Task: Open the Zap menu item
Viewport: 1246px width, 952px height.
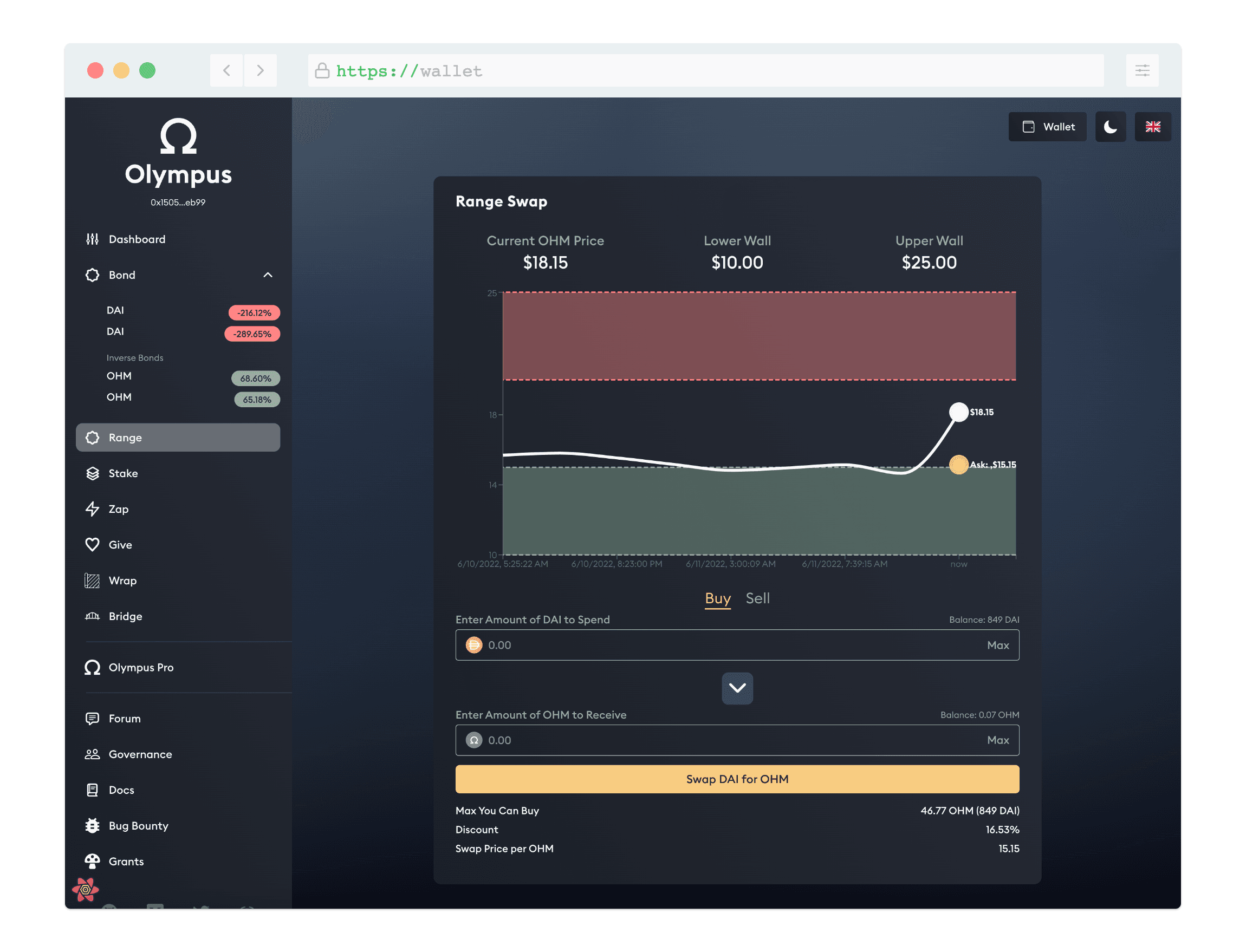Action: (x=178, y=509)
